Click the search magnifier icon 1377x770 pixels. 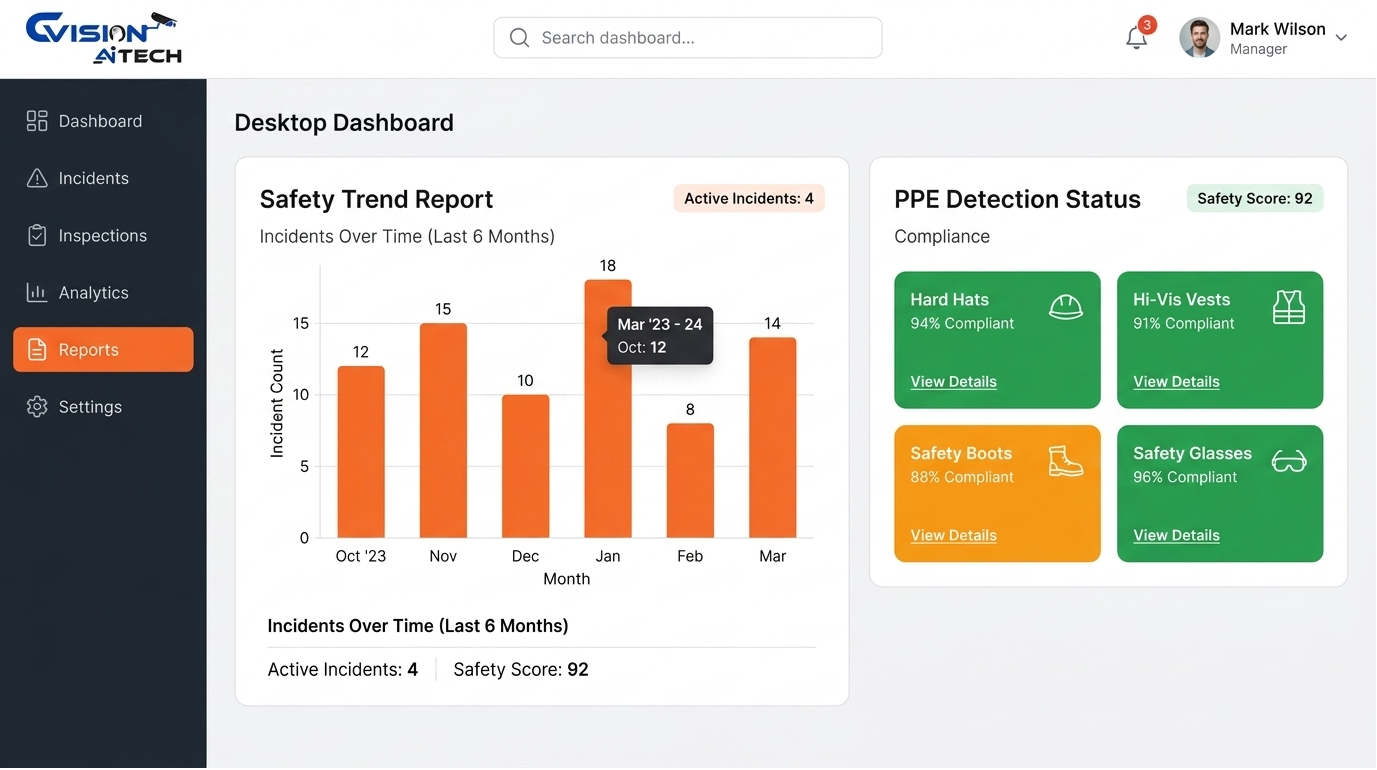coord(519,38)
